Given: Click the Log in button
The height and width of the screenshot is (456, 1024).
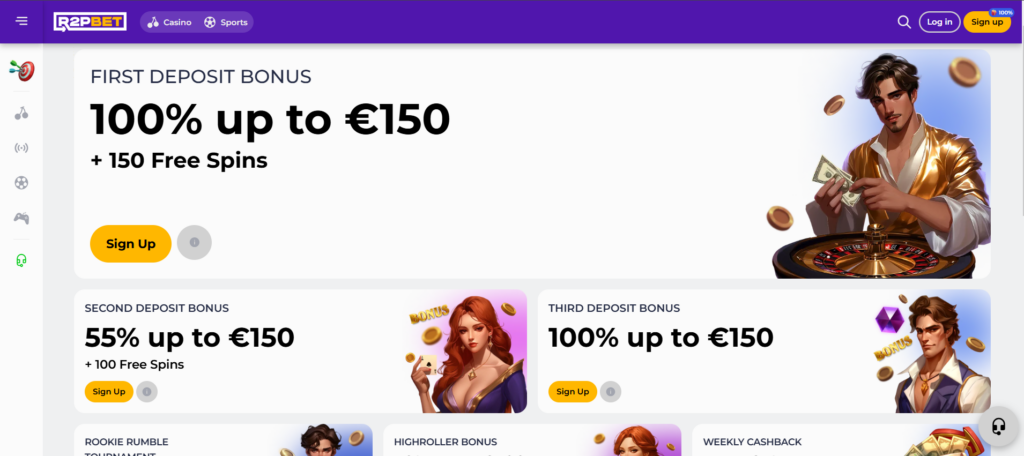Looking at the screenshot, I should (939, 21).
